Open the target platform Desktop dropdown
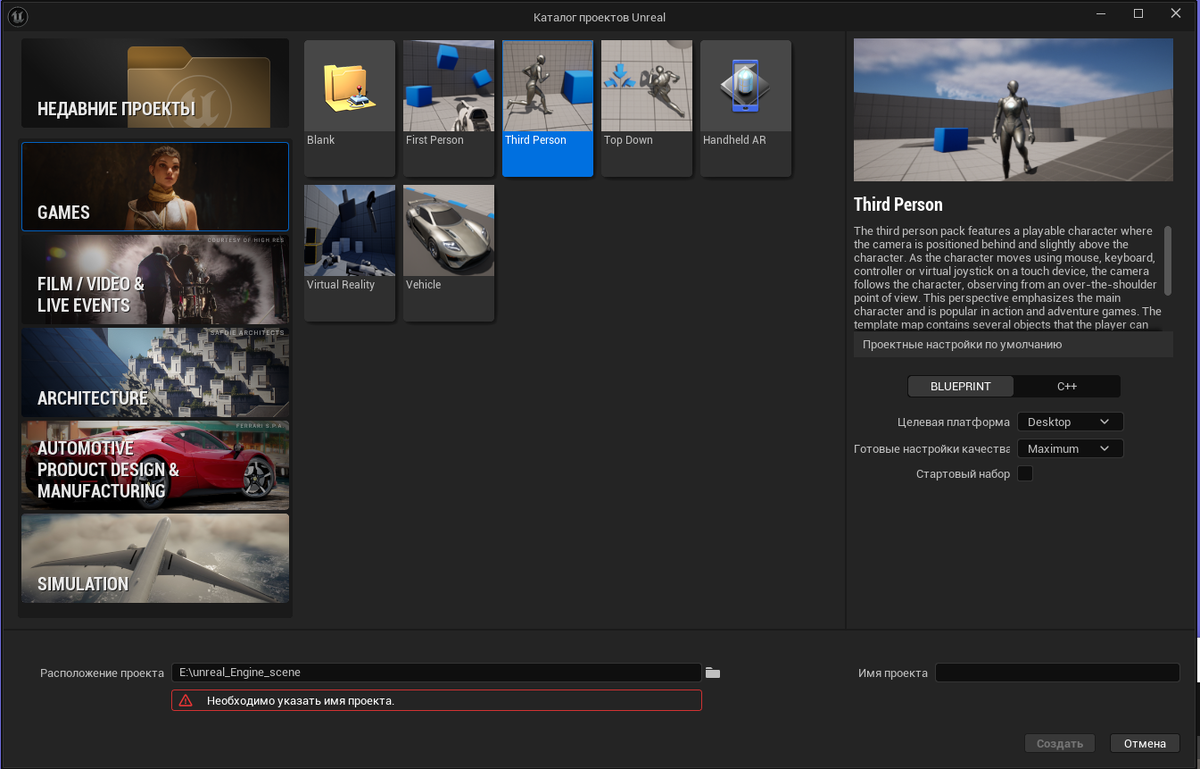 click(1070, 422)
